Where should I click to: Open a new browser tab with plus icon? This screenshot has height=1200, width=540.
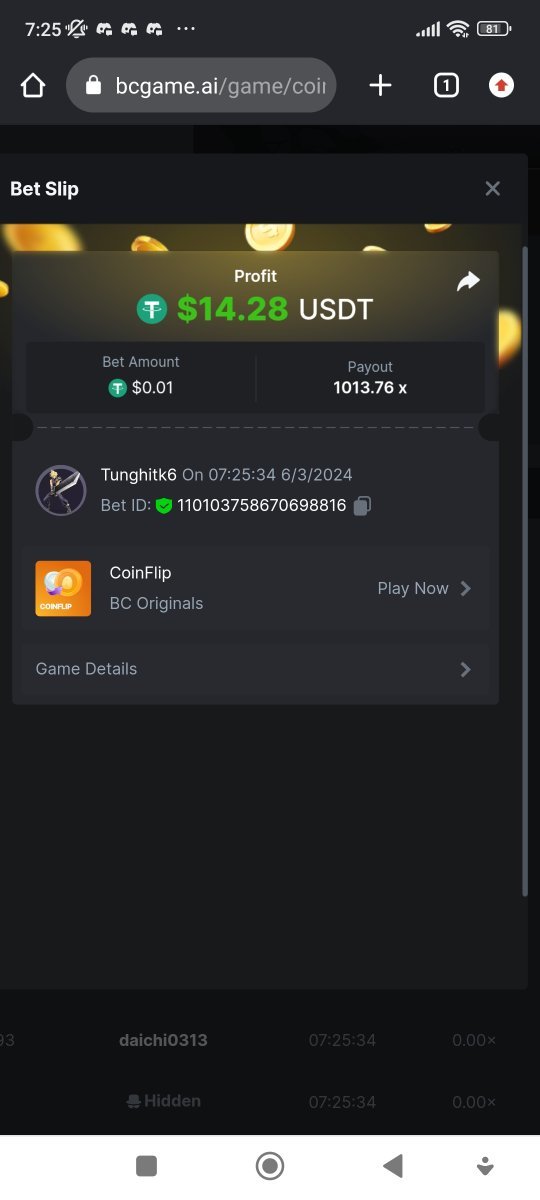point(380,86)
